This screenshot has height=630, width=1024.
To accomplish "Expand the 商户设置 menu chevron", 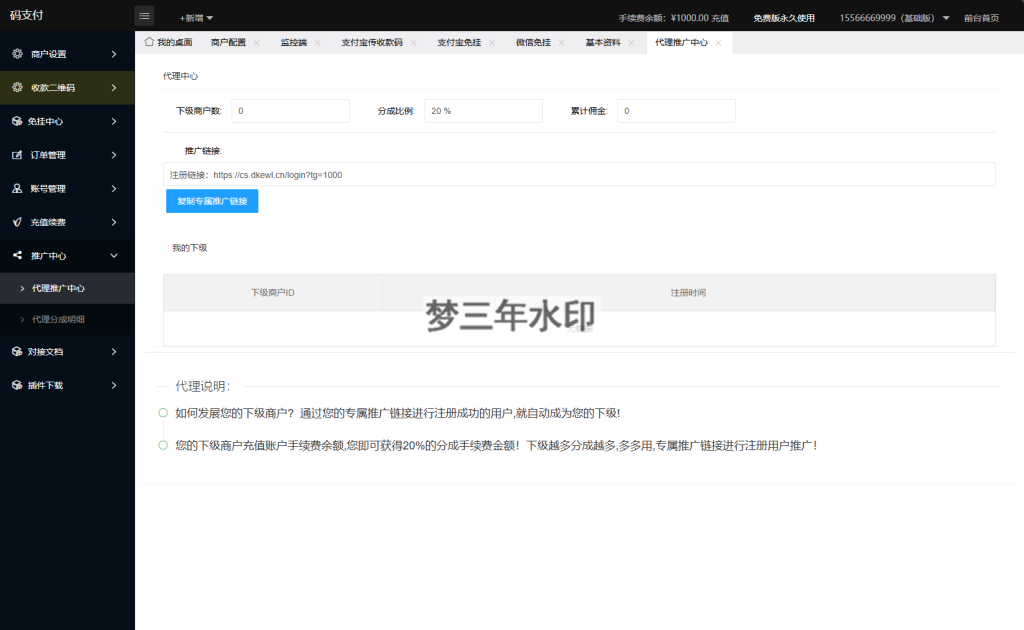I will [x=114, y=54].
